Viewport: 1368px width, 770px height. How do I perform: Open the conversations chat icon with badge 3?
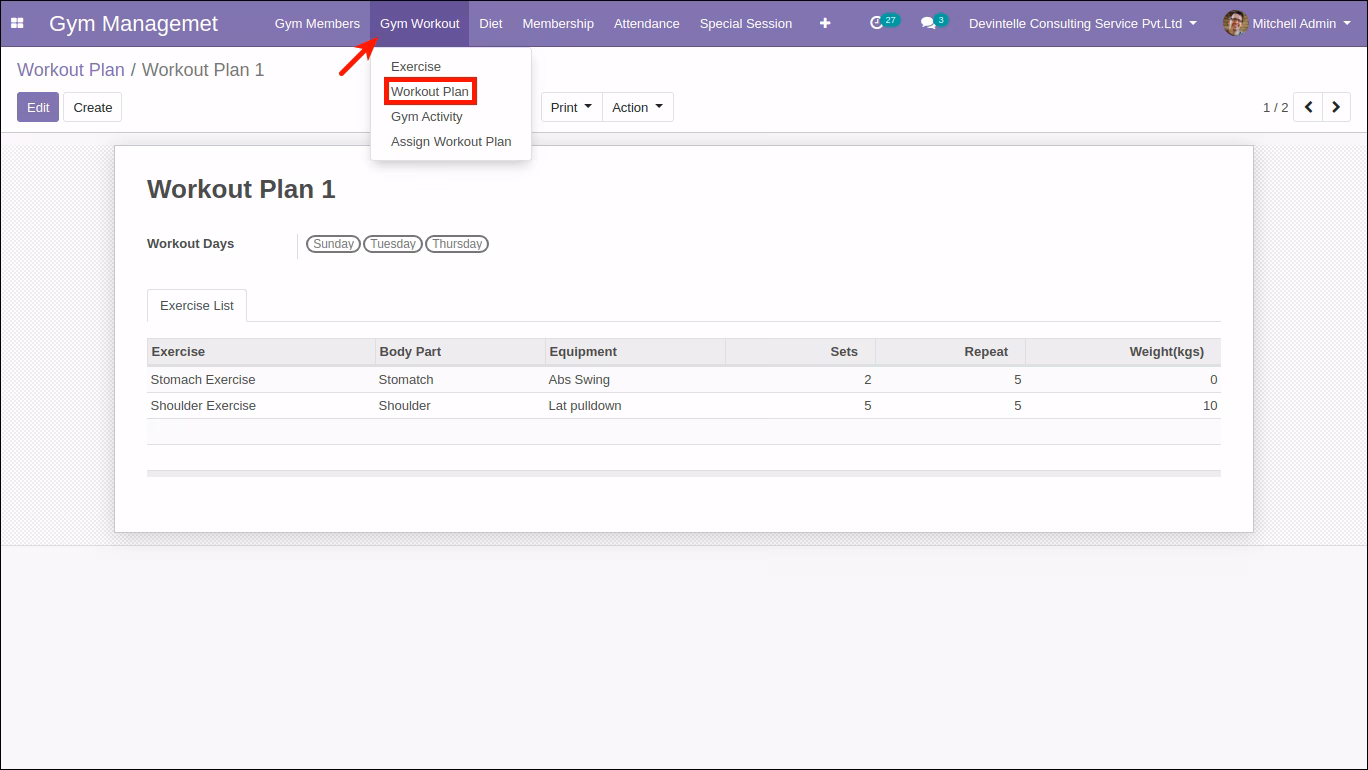[x=928, y=23]
